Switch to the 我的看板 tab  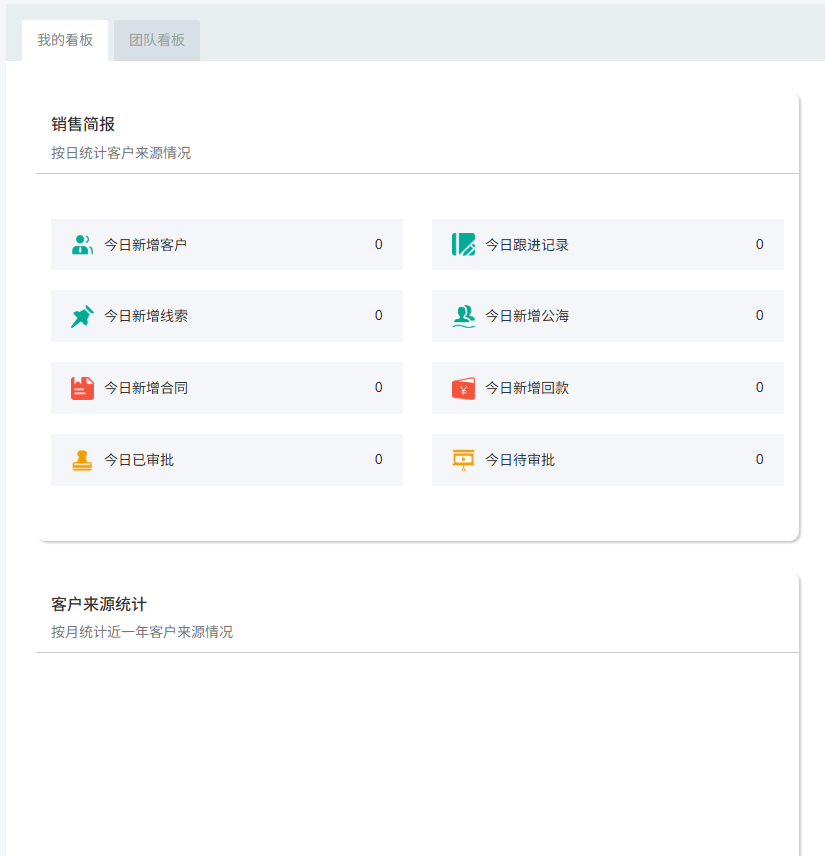65,40
